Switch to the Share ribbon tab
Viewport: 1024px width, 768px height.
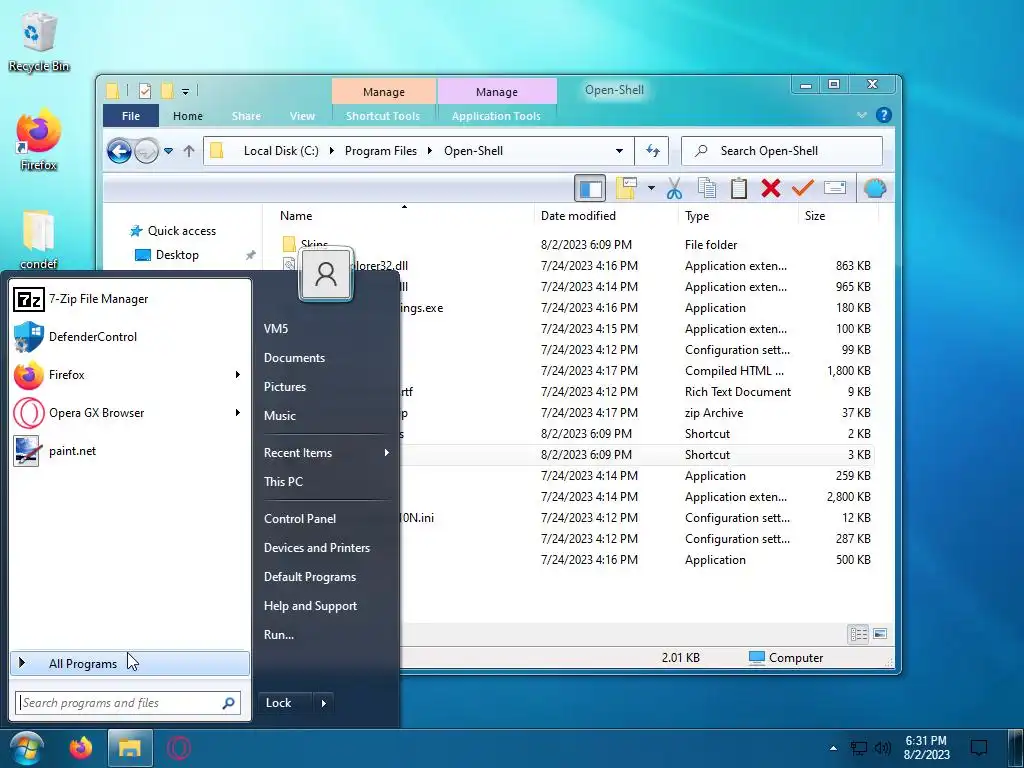point(246,116)
